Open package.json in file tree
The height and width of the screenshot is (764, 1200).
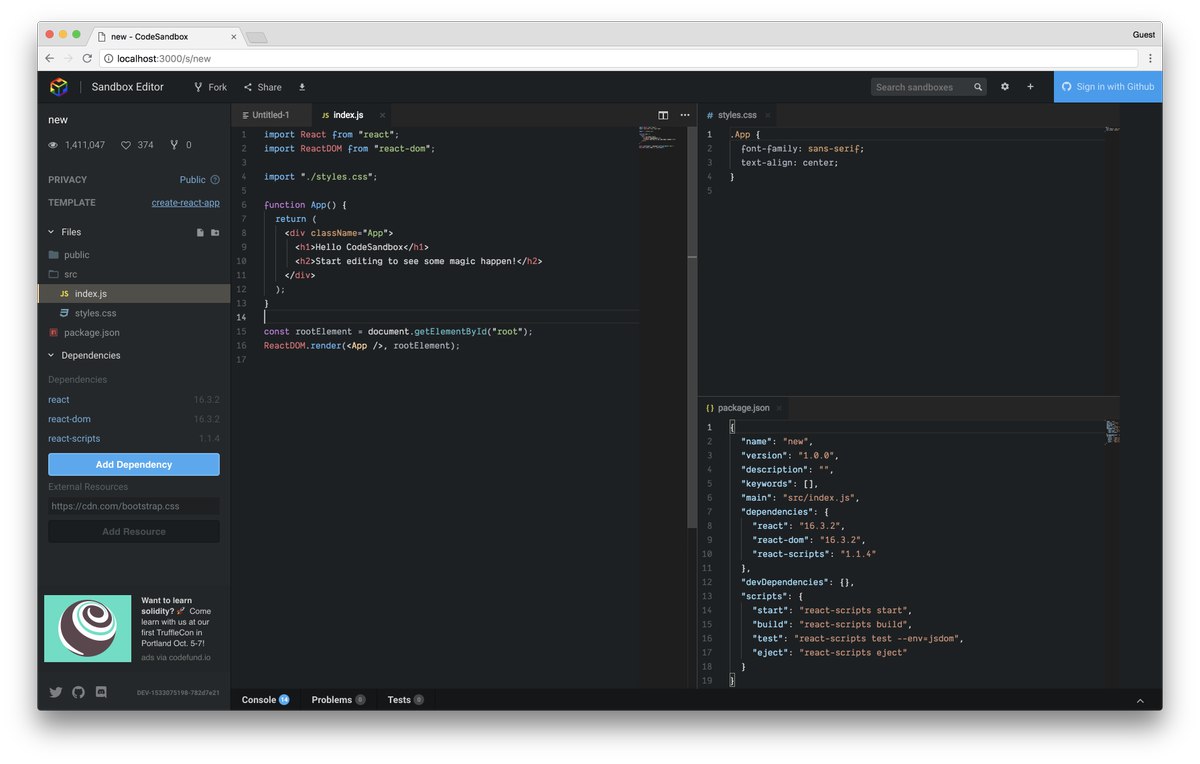[134, 332]
